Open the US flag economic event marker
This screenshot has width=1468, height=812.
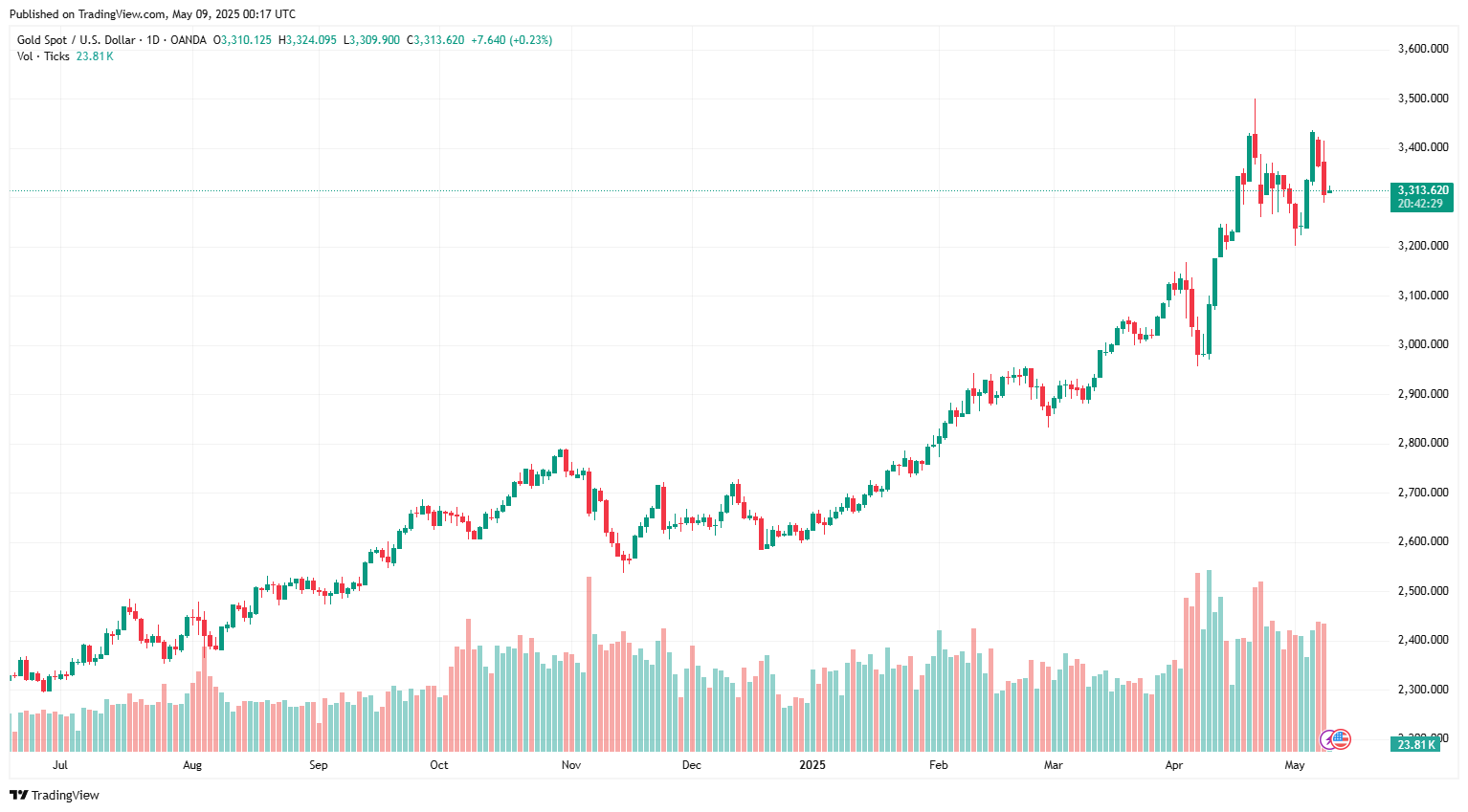(x=1341, y=738)
